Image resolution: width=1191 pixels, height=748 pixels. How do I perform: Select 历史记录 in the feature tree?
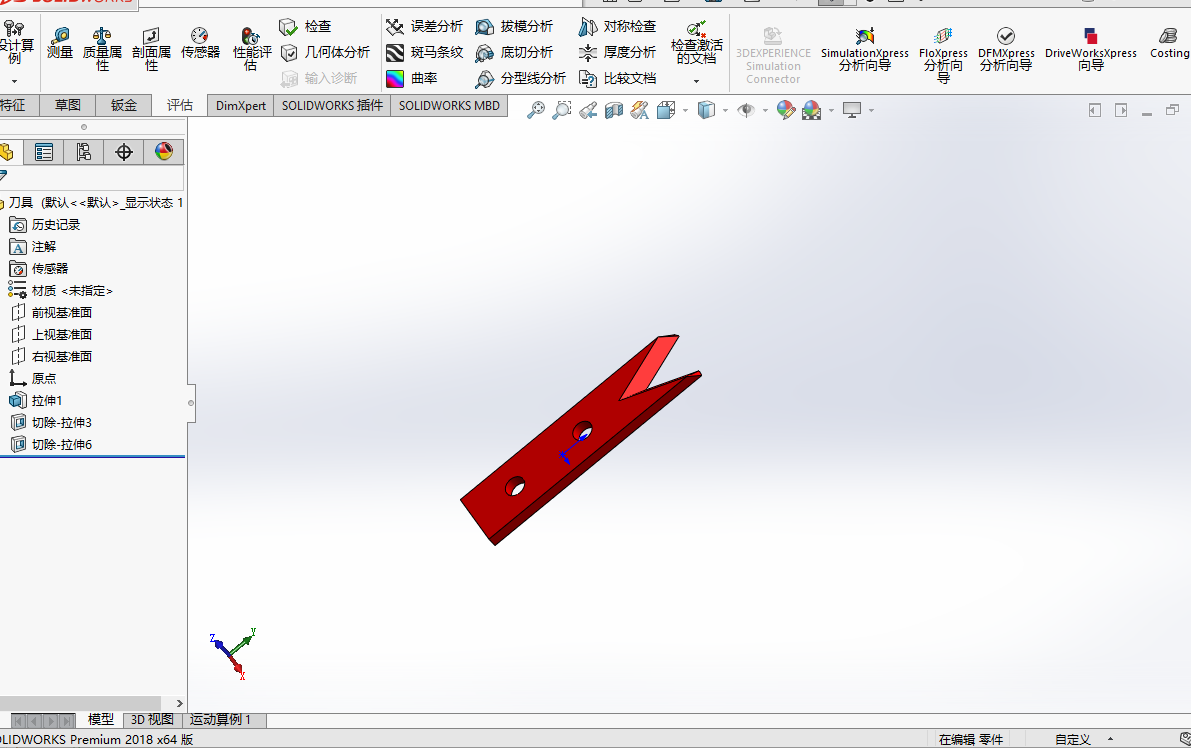45,225
